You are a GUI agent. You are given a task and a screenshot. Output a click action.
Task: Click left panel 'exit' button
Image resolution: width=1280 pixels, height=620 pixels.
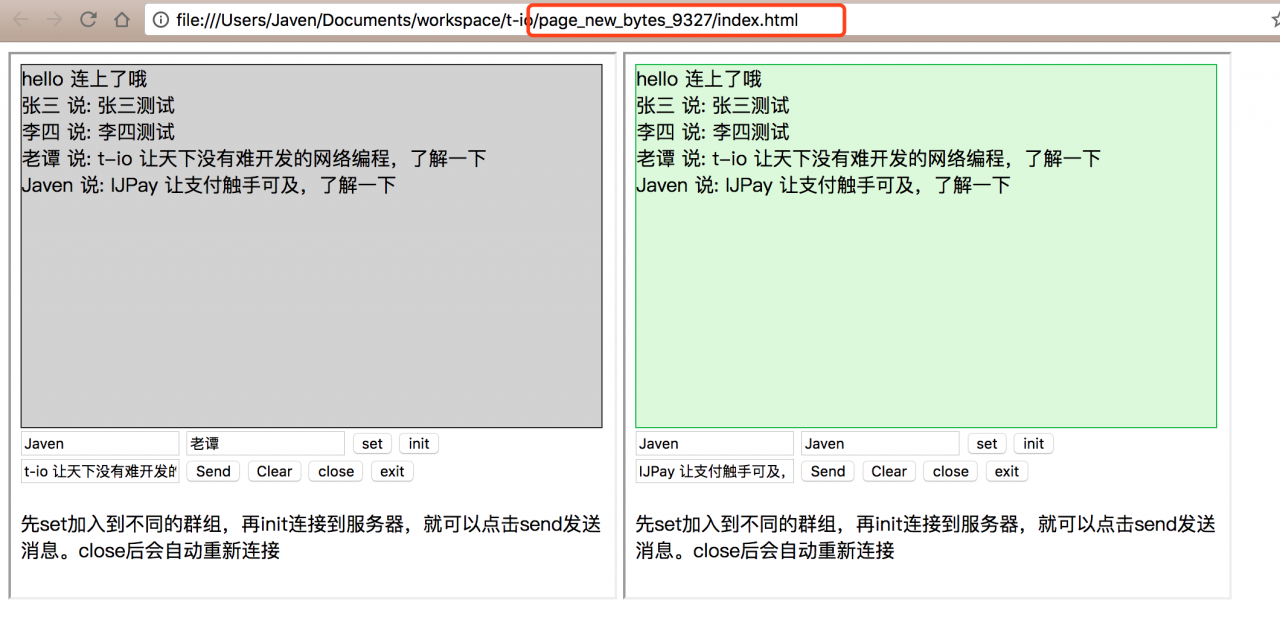(392, 472)
